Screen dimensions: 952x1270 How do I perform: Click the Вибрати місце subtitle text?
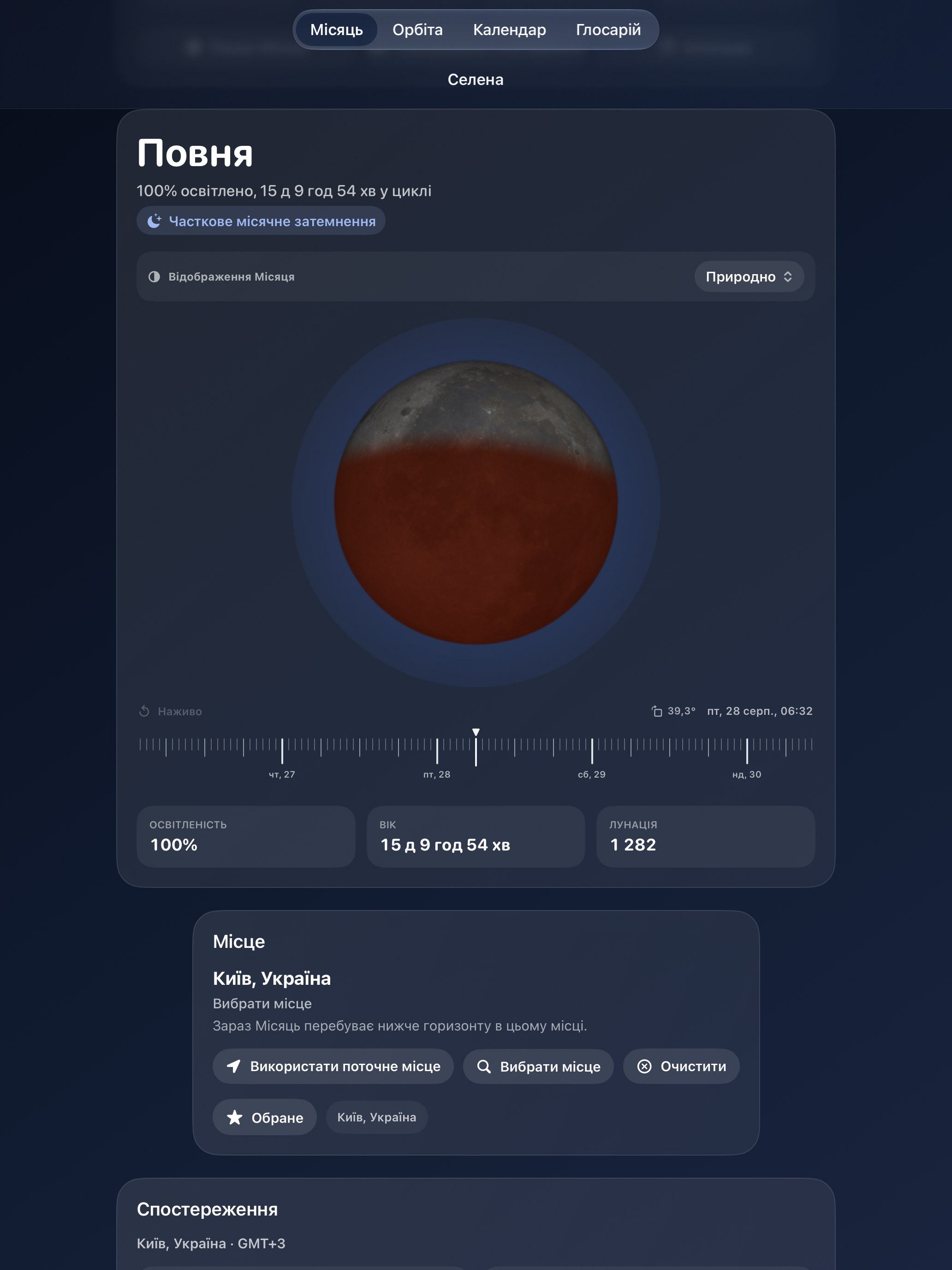coord(262,1004)
